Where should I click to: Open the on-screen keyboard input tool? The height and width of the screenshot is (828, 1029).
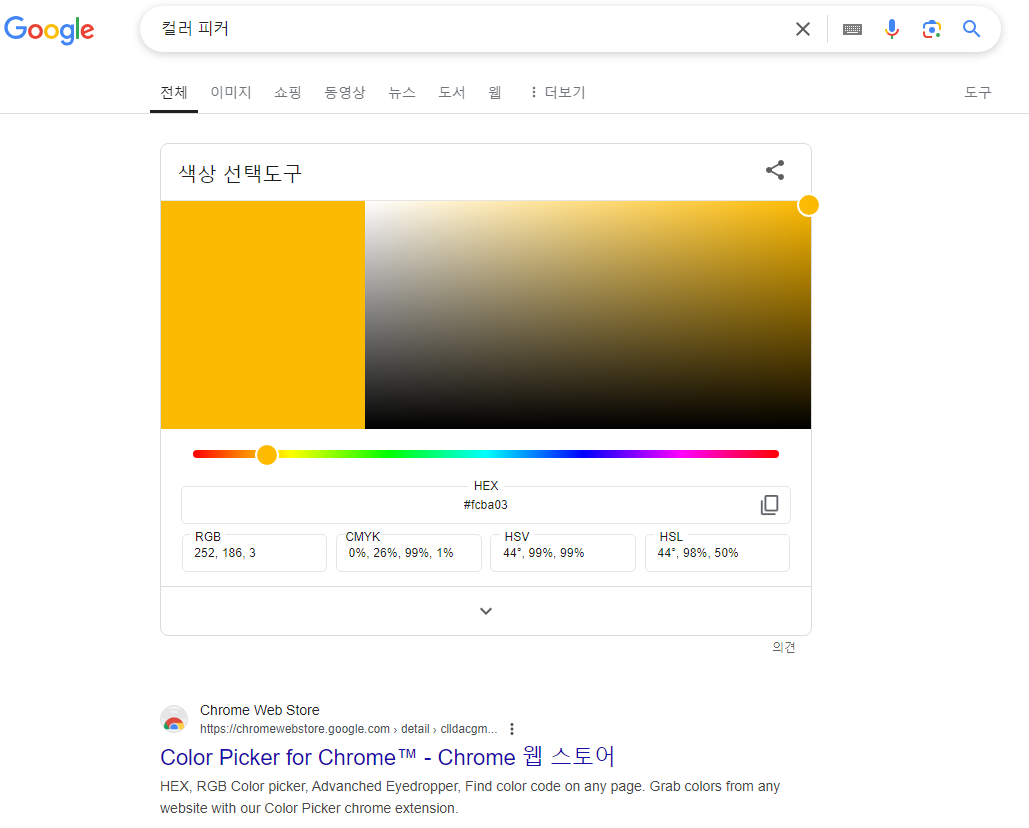(852, 29)
